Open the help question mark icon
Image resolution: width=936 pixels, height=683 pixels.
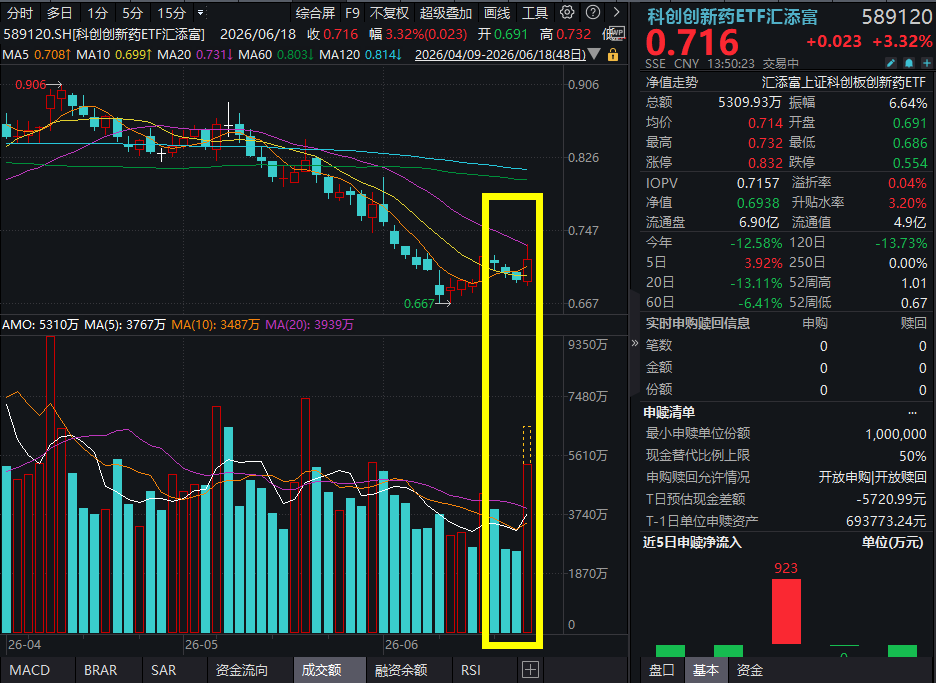click(x=593, y=12)
